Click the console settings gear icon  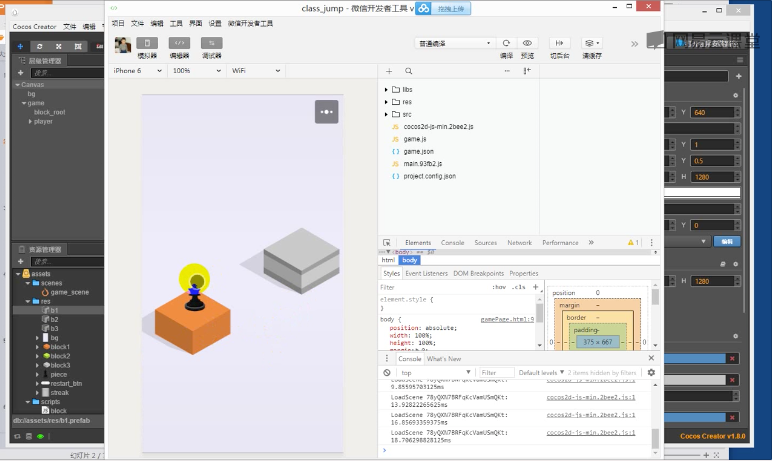click(x=651, y=372)
